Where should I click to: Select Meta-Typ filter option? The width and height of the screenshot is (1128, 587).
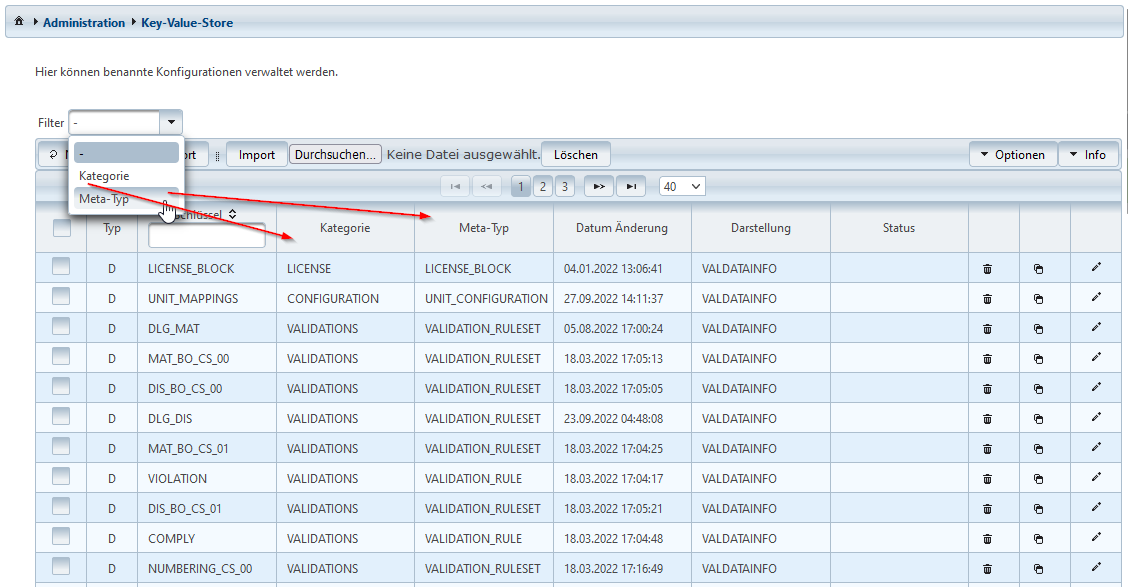[105, 199]
